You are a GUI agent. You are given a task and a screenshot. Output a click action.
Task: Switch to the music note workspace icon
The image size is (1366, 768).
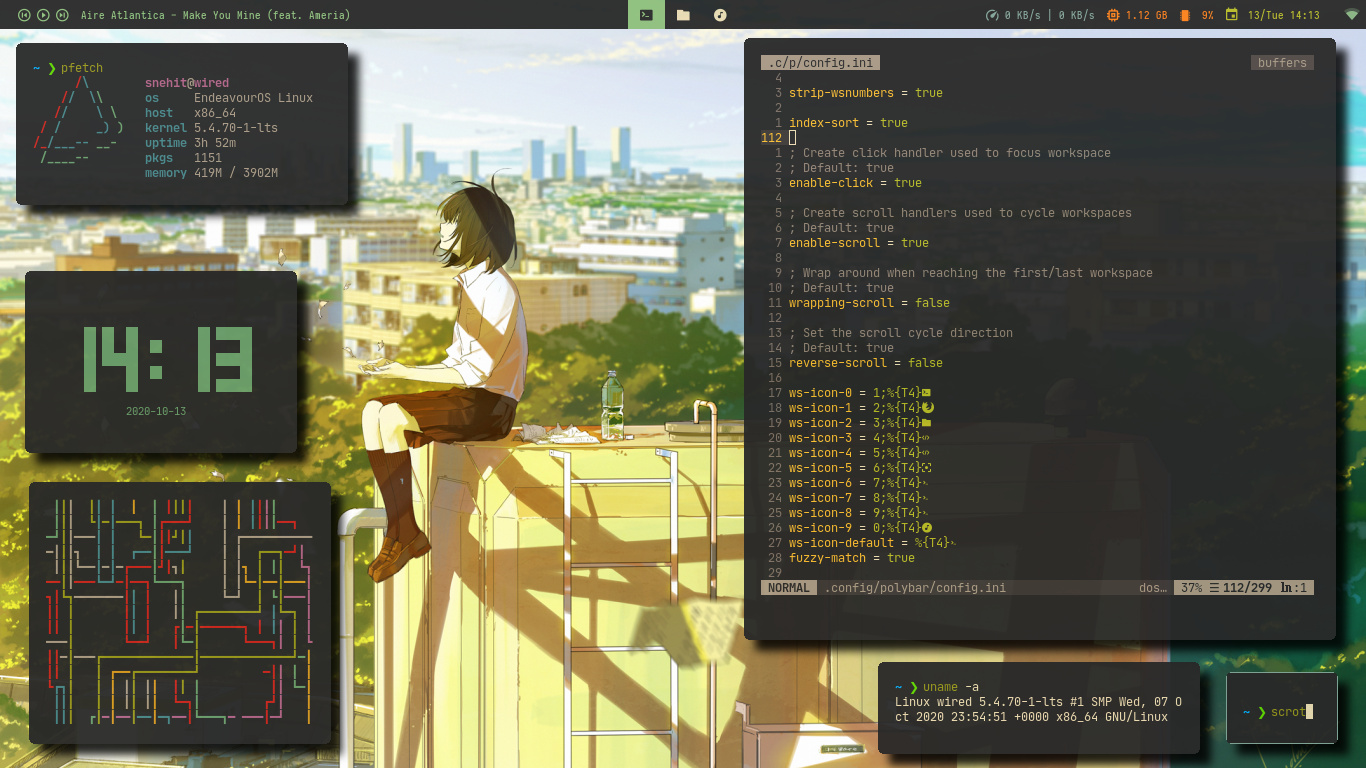point(720,15)
